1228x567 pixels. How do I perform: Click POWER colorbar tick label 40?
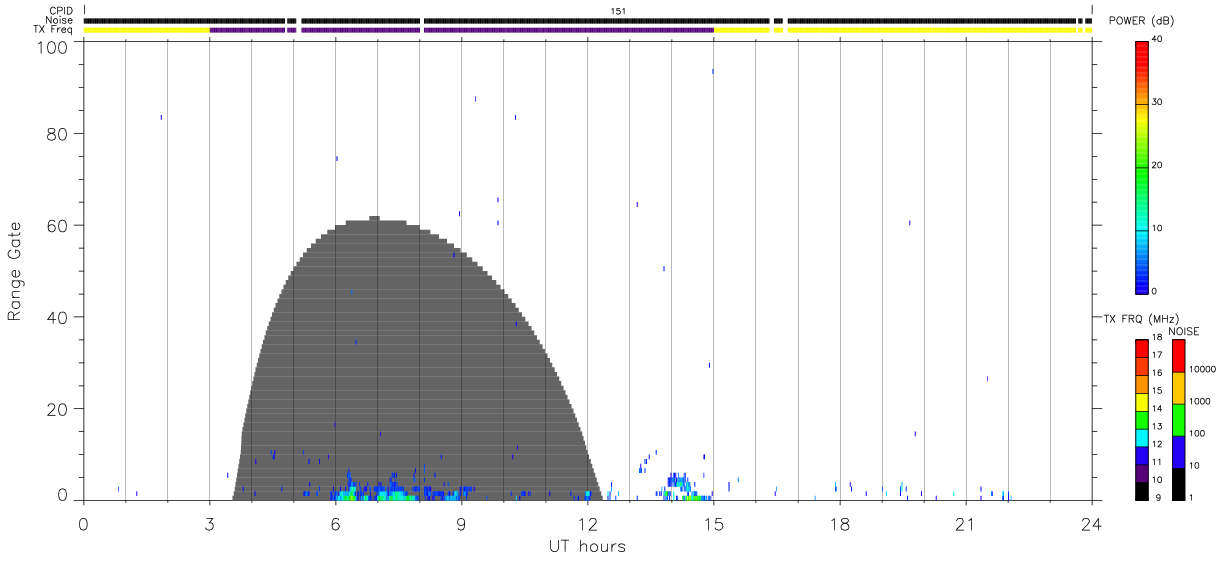(1157, 40)
